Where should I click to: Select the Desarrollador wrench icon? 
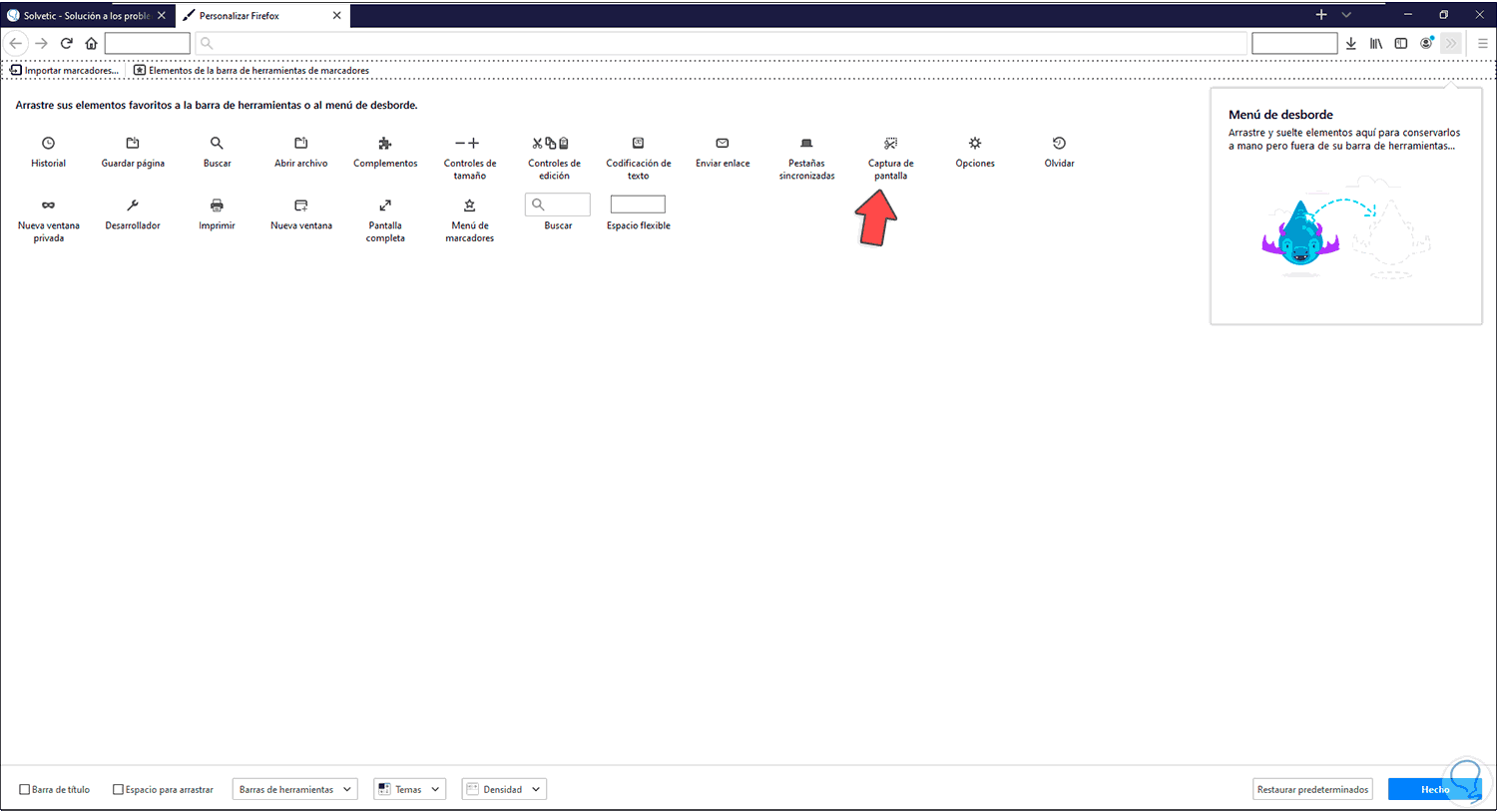[x=132, y=204]
